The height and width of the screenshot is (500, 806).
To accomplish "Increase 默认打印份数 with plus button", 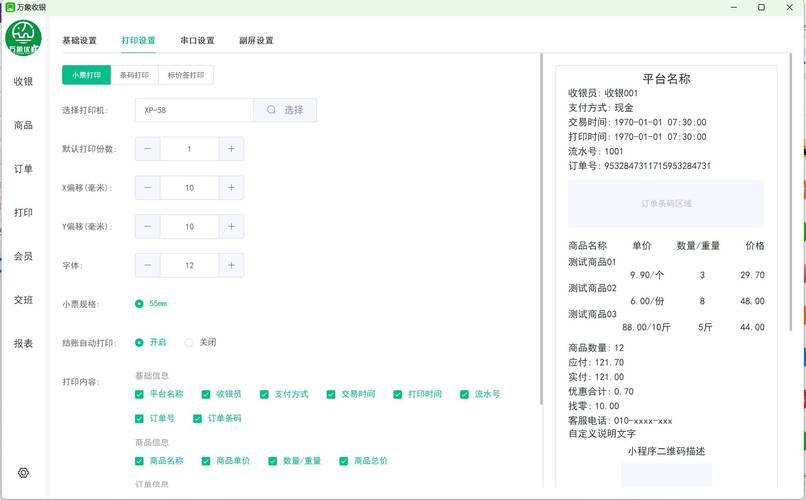I will tap(231, 149).
